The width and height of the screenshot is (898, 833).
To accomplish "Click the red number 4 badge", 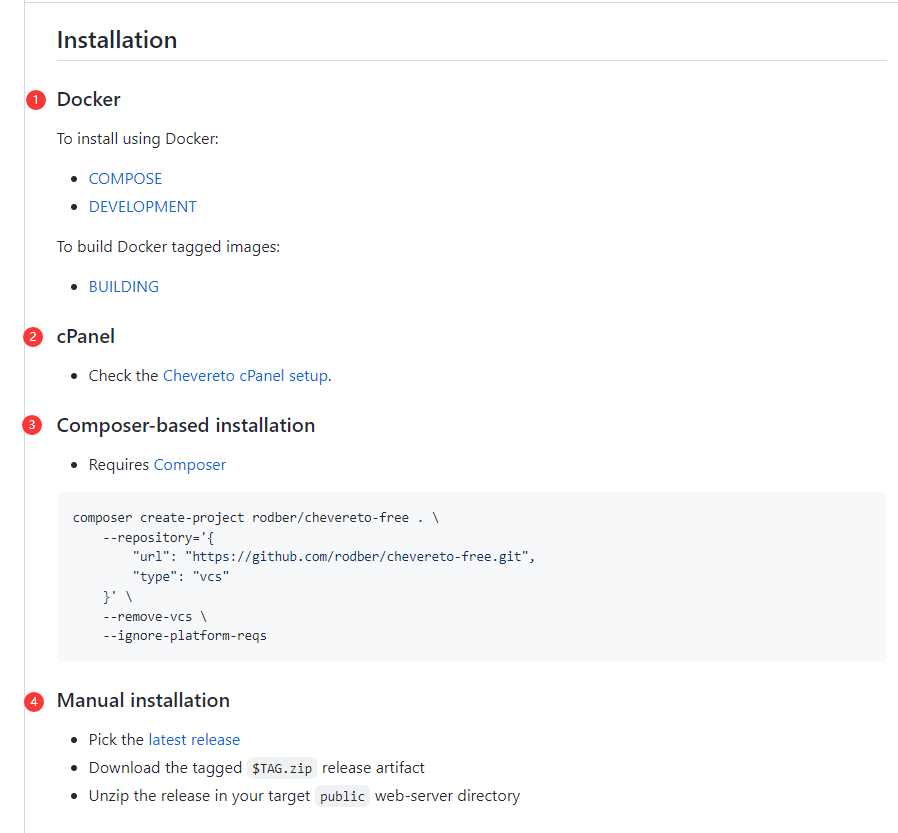I will (36, 701).
